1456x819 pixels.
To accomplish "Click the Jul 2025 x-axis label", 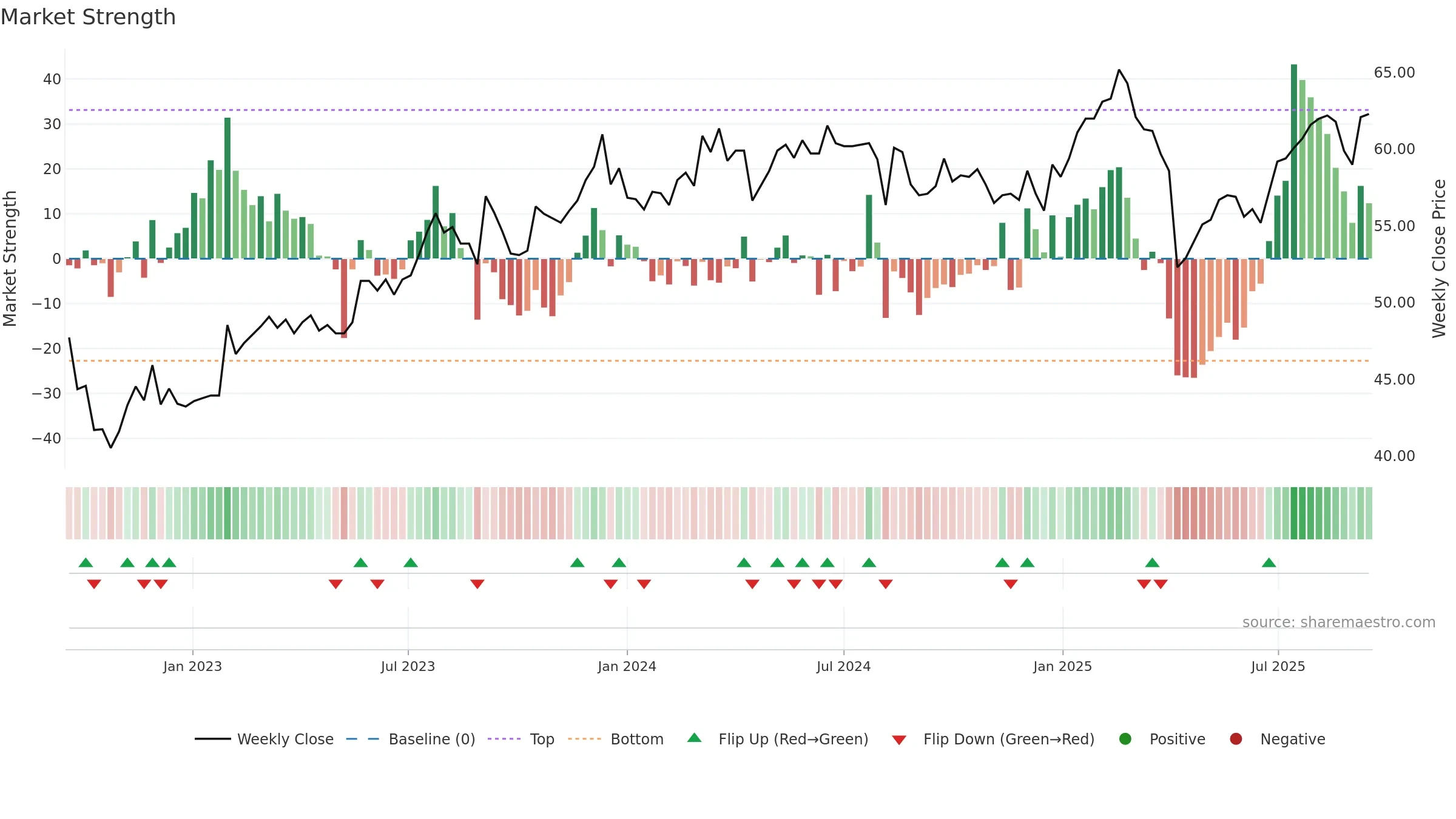I will tap(1278, 666).
